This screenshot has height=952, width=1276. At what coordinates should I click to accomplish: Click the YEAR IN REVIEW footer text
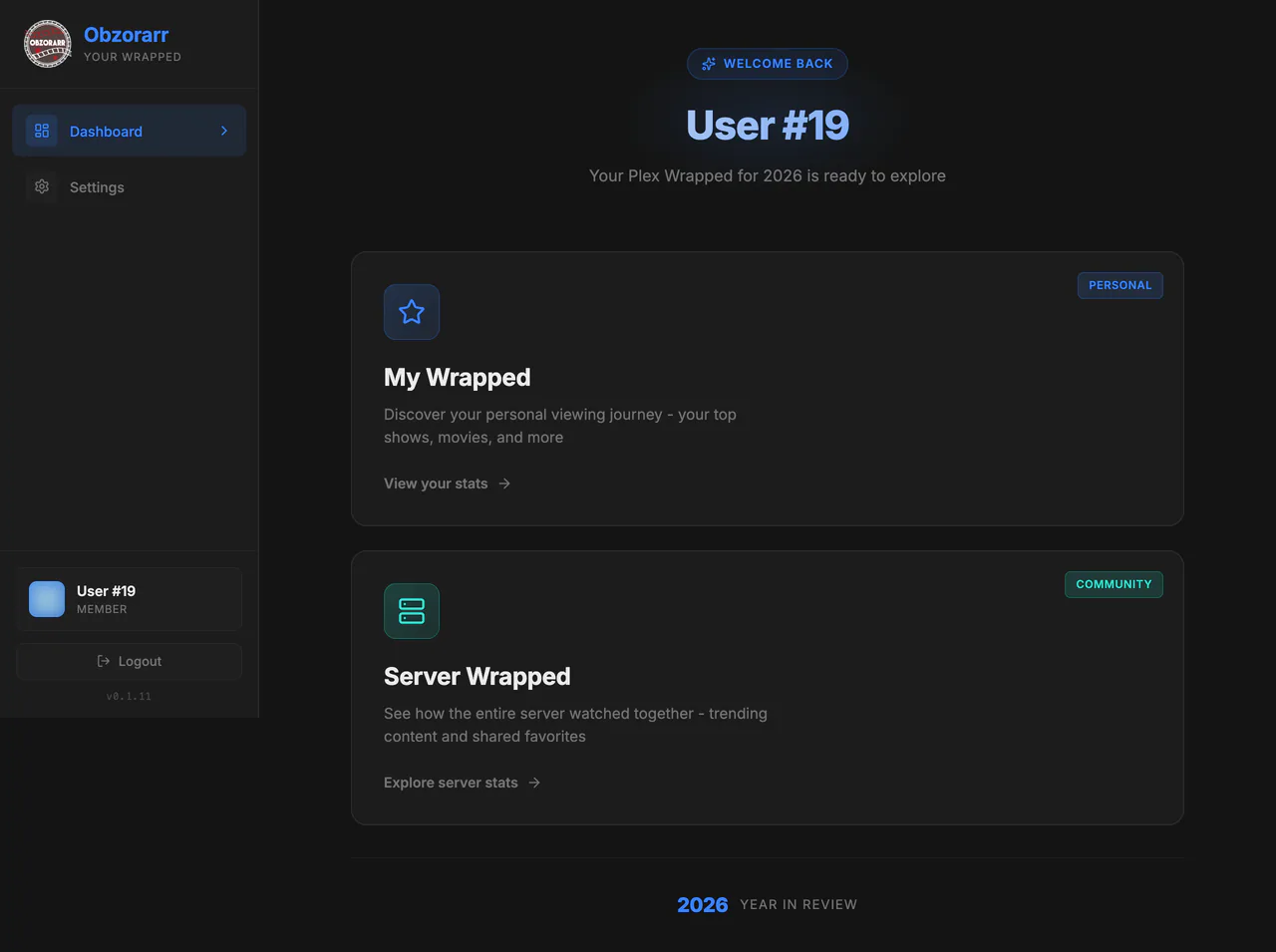point(798,905)
